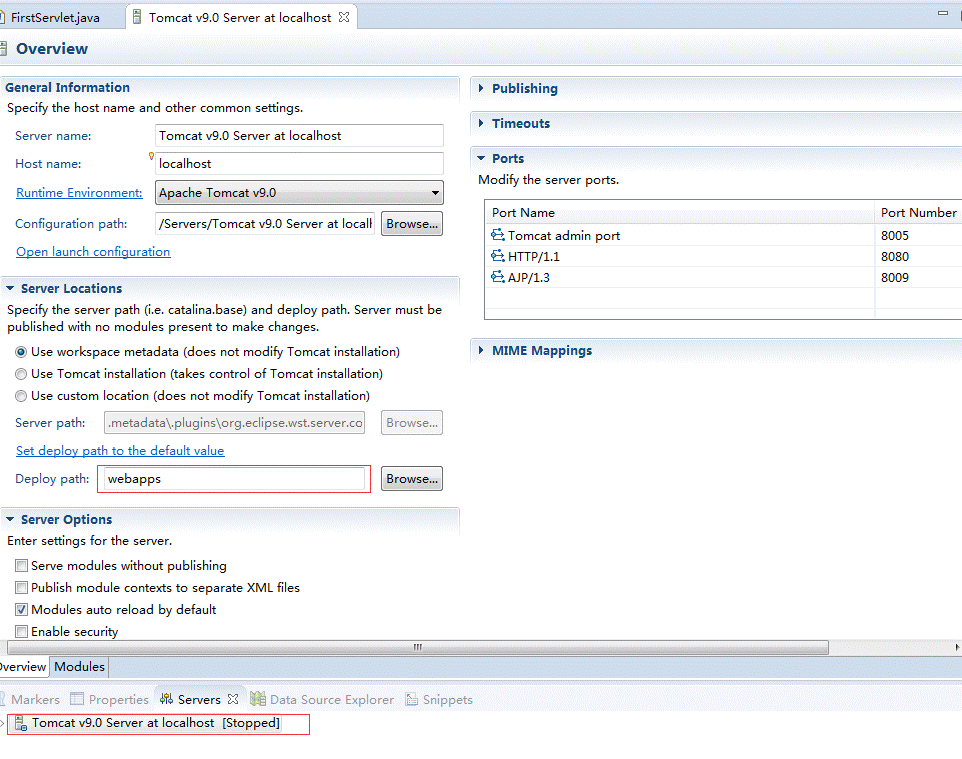Open the Properties view tab
Viewport: 962px width, 759px height.
click(110, 699)
